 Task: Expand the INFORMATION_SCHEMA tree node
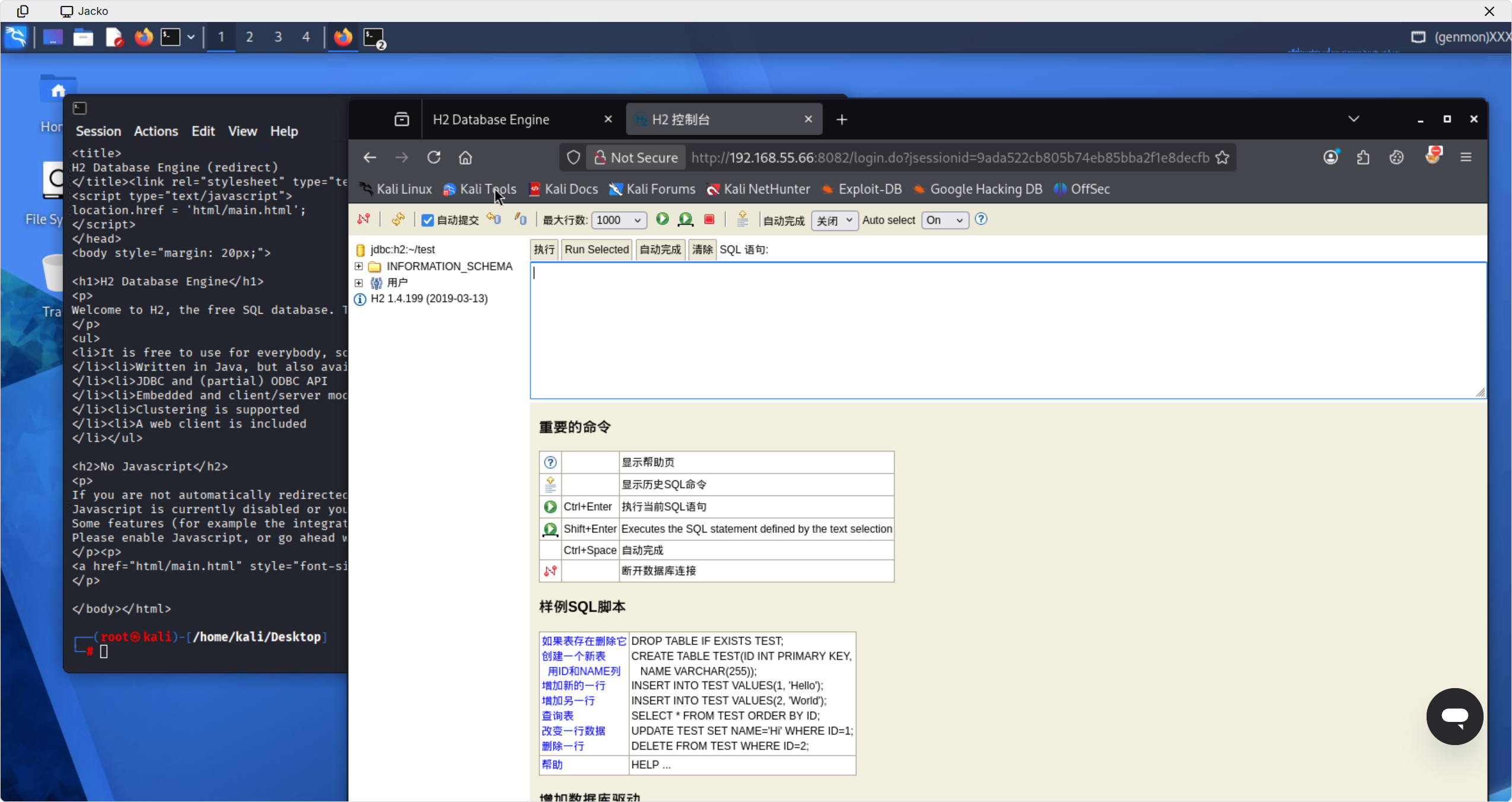pos(359,266)
